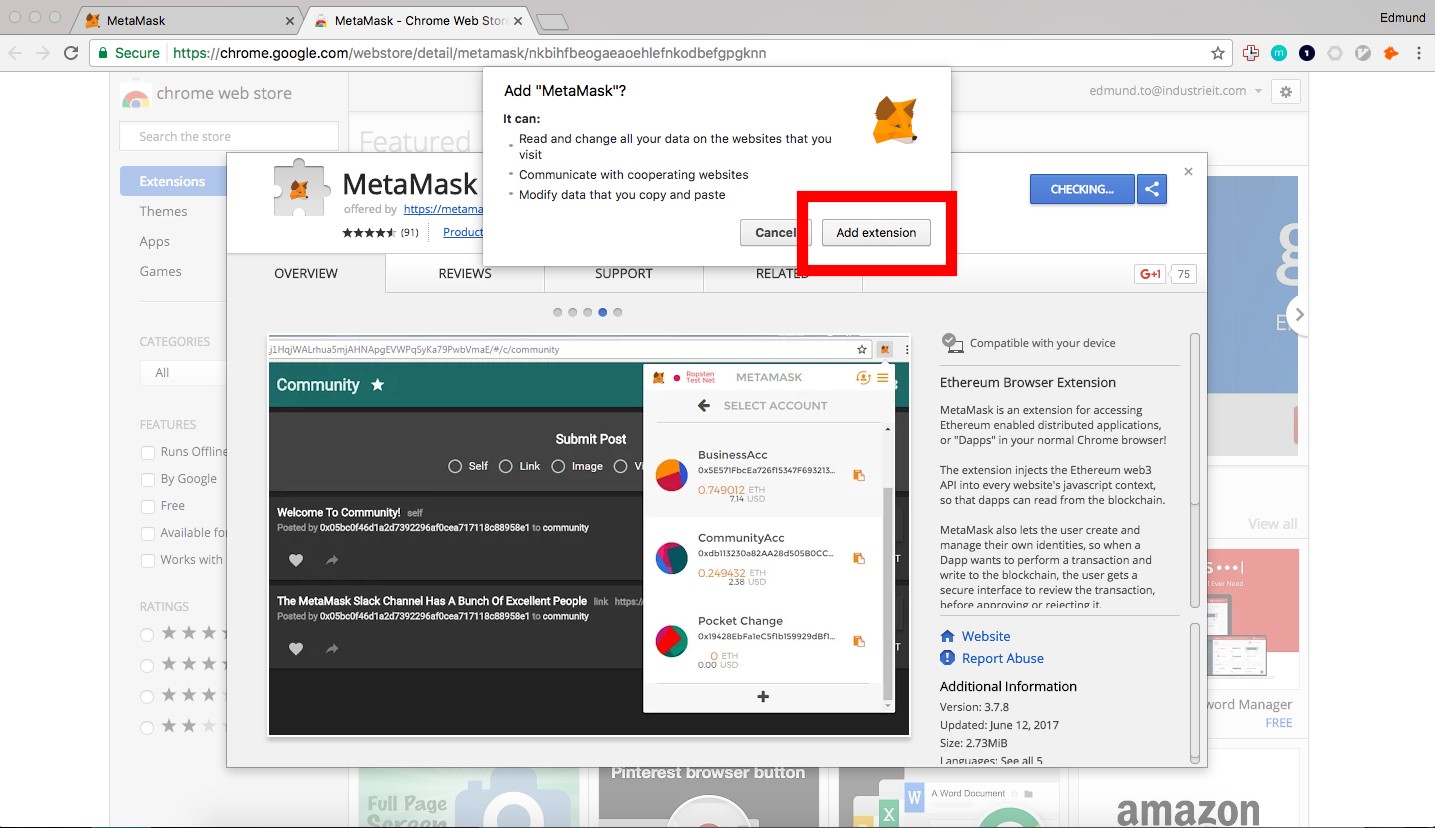Go to Themes in the sidebar
The image size is (1435, 828).
[164, 211]
